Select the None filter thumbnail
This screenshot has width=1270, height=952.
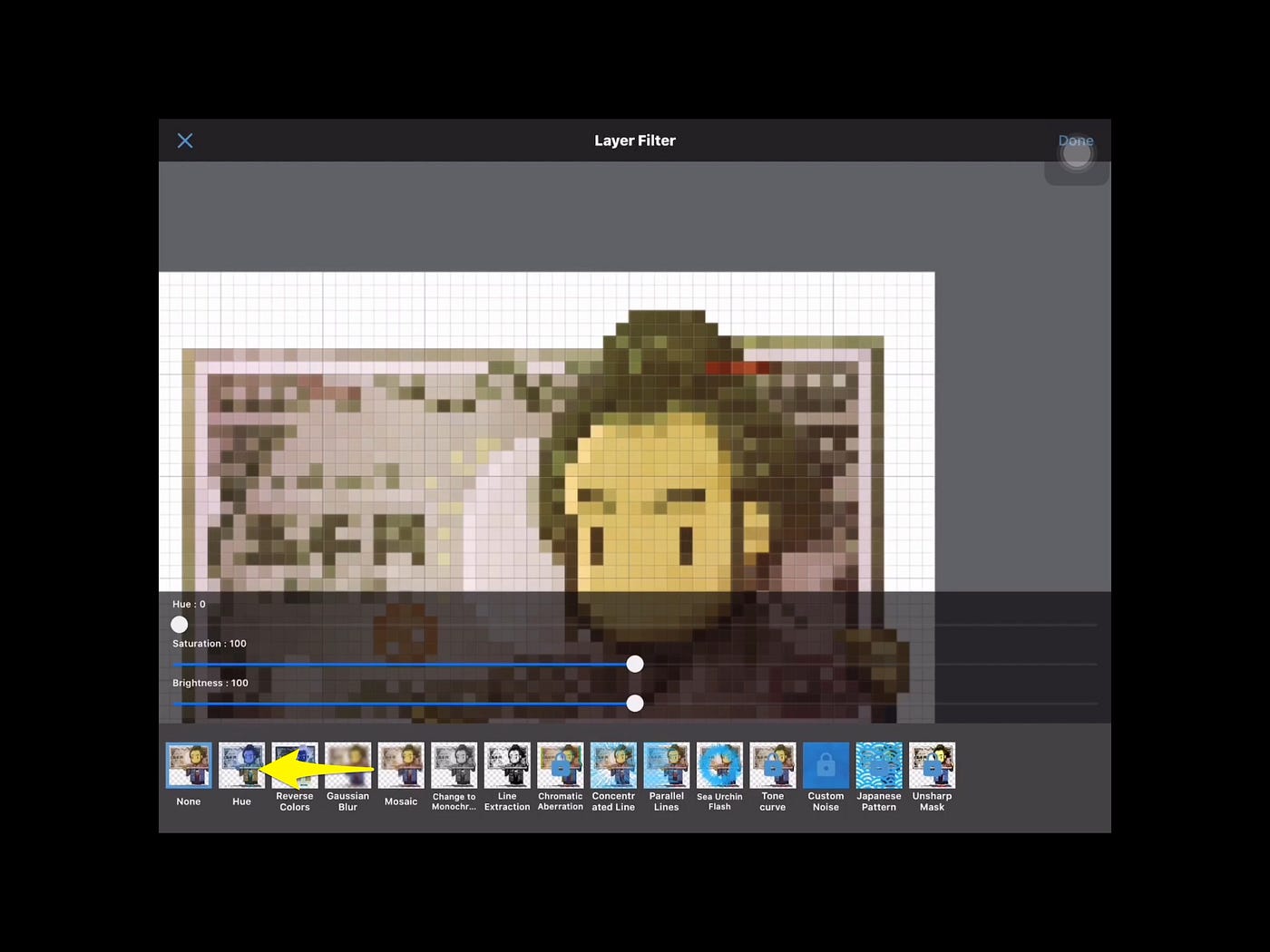[x=189, y=765]
